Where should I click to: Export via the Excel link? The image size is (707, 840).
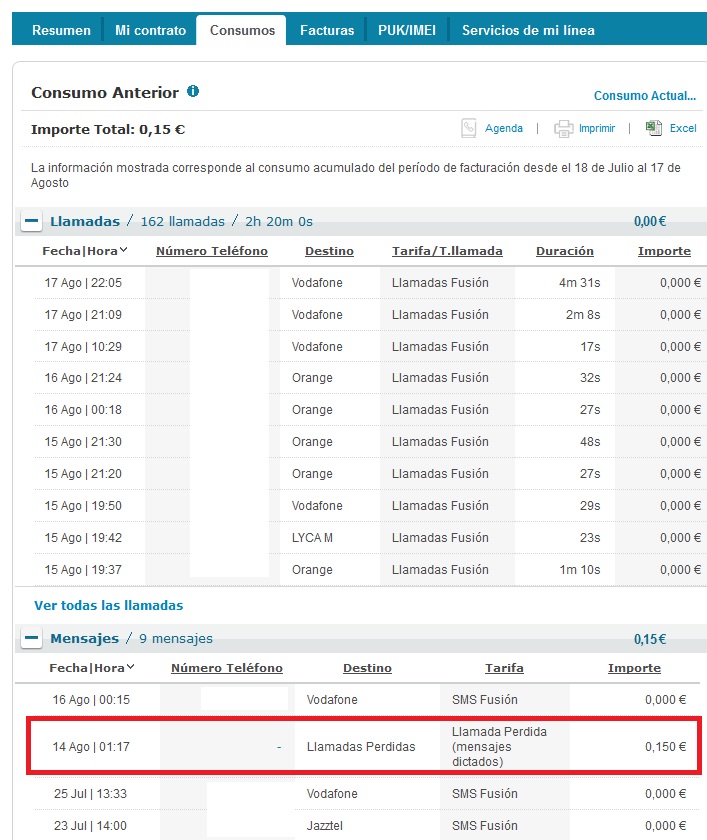[683, 128]
